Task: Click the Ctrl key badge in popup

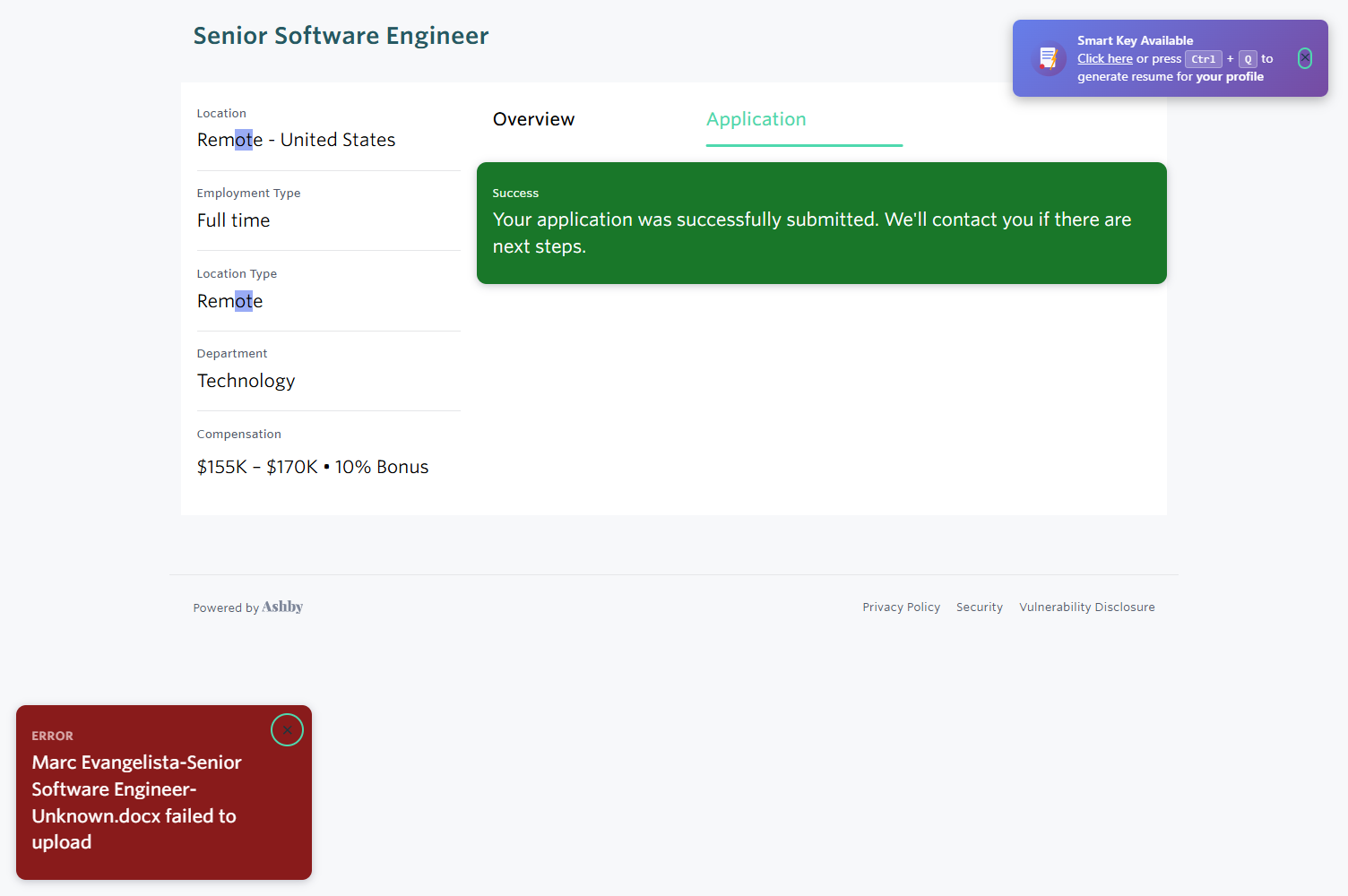Action: [1203, 59]
